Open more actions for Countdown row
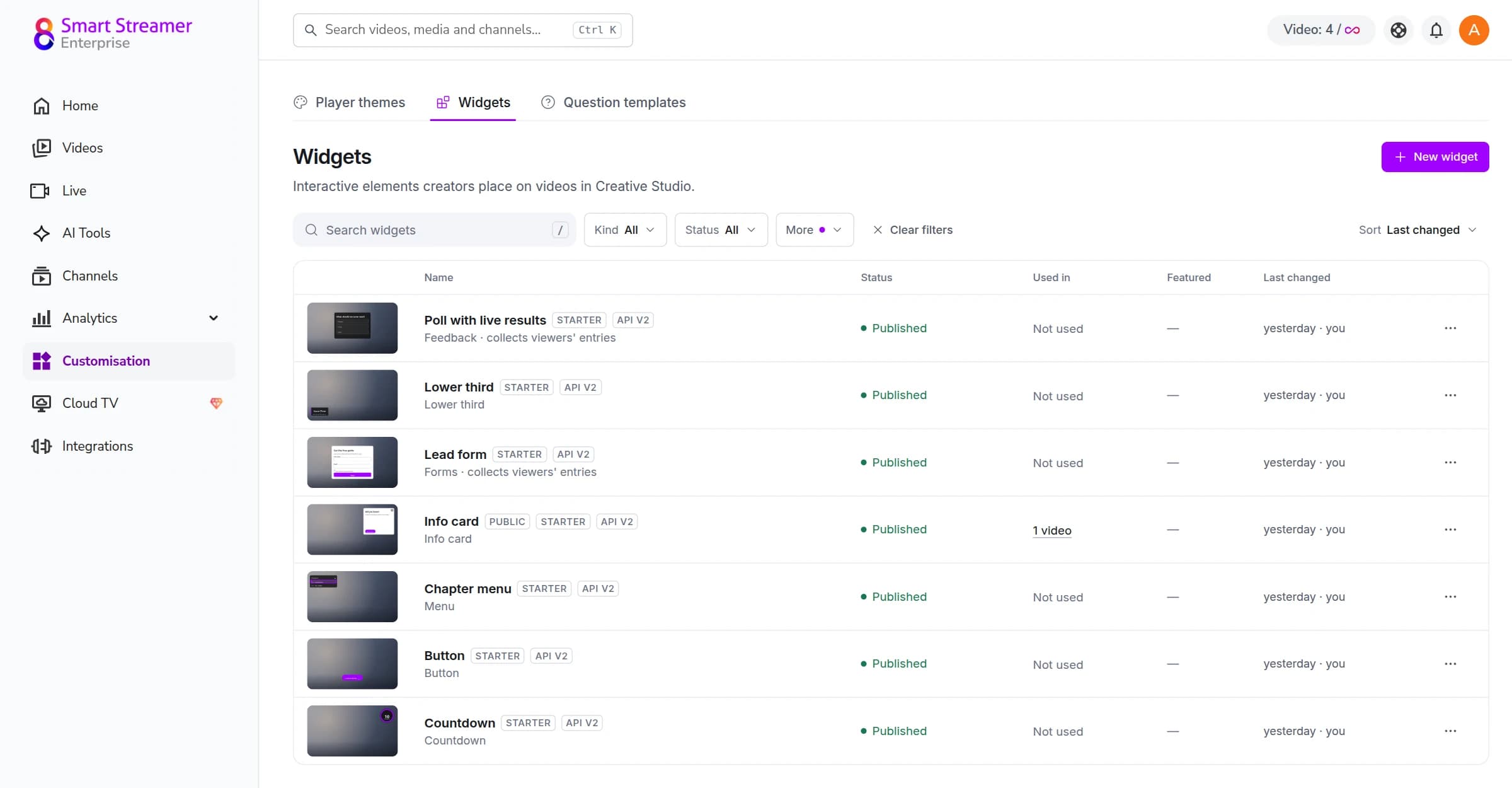The height and width of the screenshot is (788, 1512). (1450, 731)
